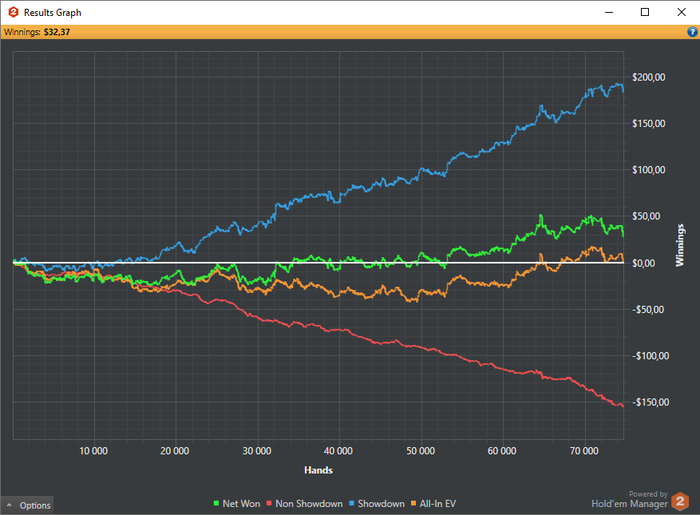Click the green Net Won color swatch

[x=217, y=503]
